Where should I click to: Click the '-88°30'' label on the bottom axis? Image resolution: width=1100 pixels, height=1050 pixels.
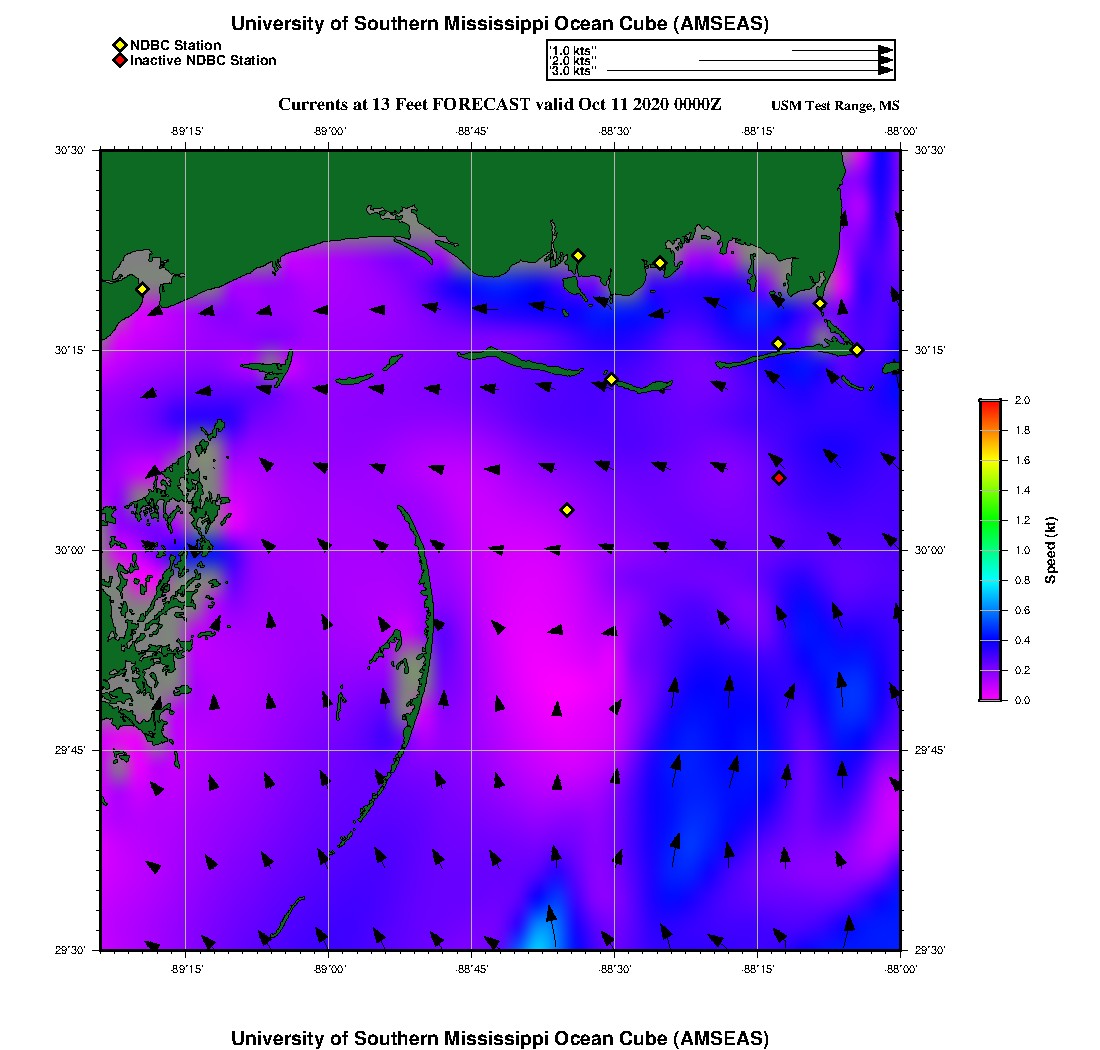pos(615,969)
